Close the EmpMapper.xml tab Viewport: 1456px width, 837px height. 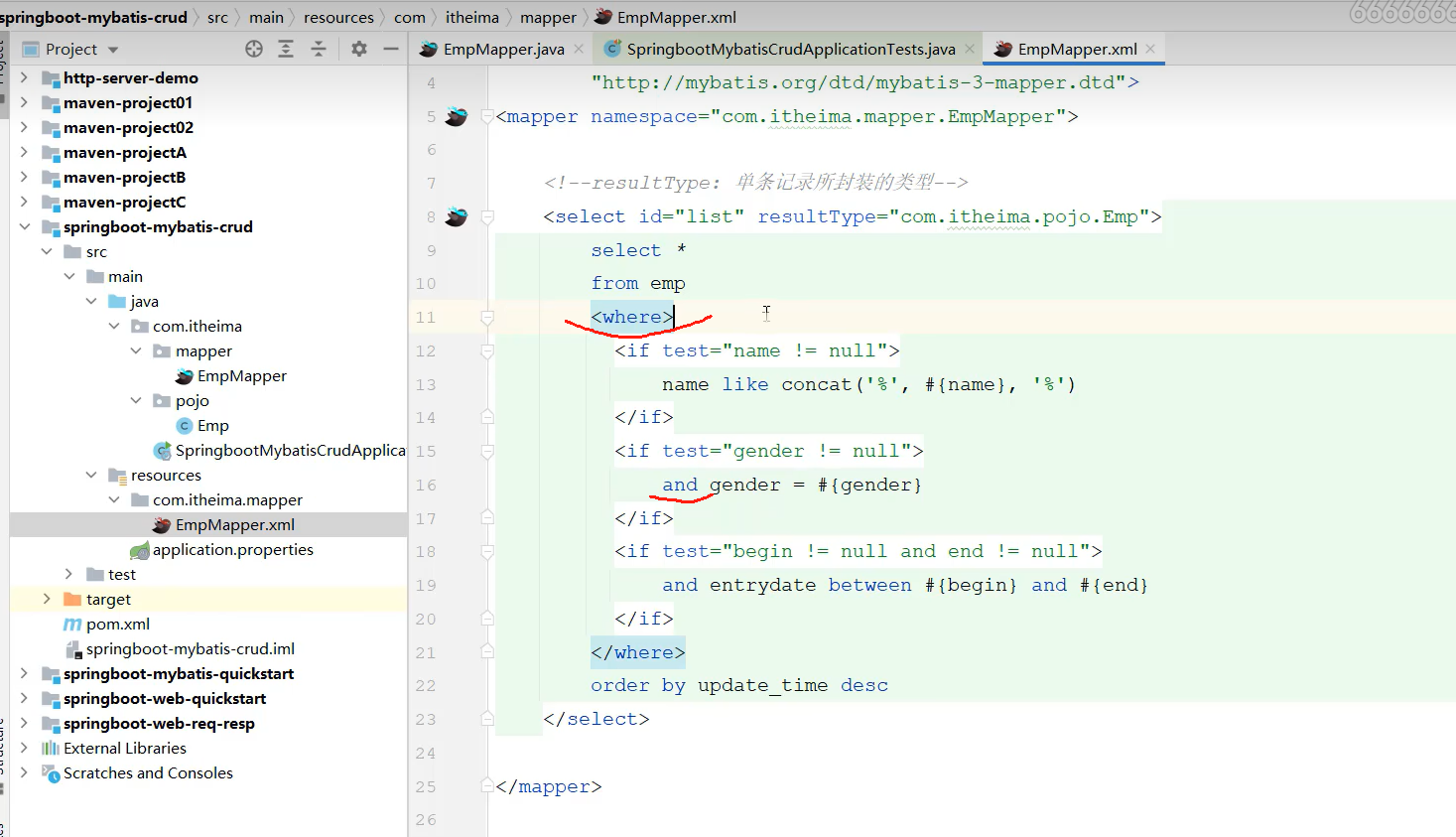(1150, 49)
